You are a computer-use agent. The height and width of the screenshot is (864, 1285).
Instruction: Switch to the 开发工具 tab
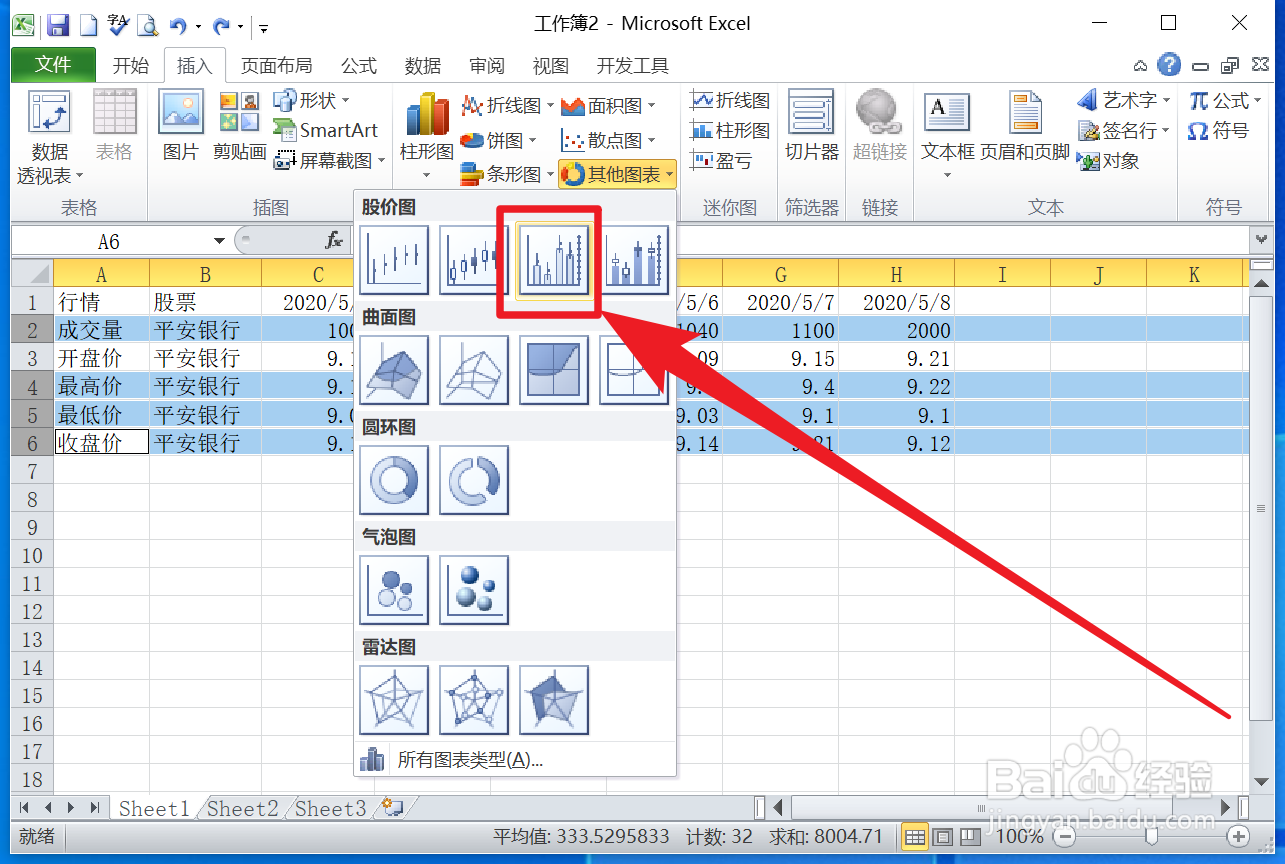632,66
